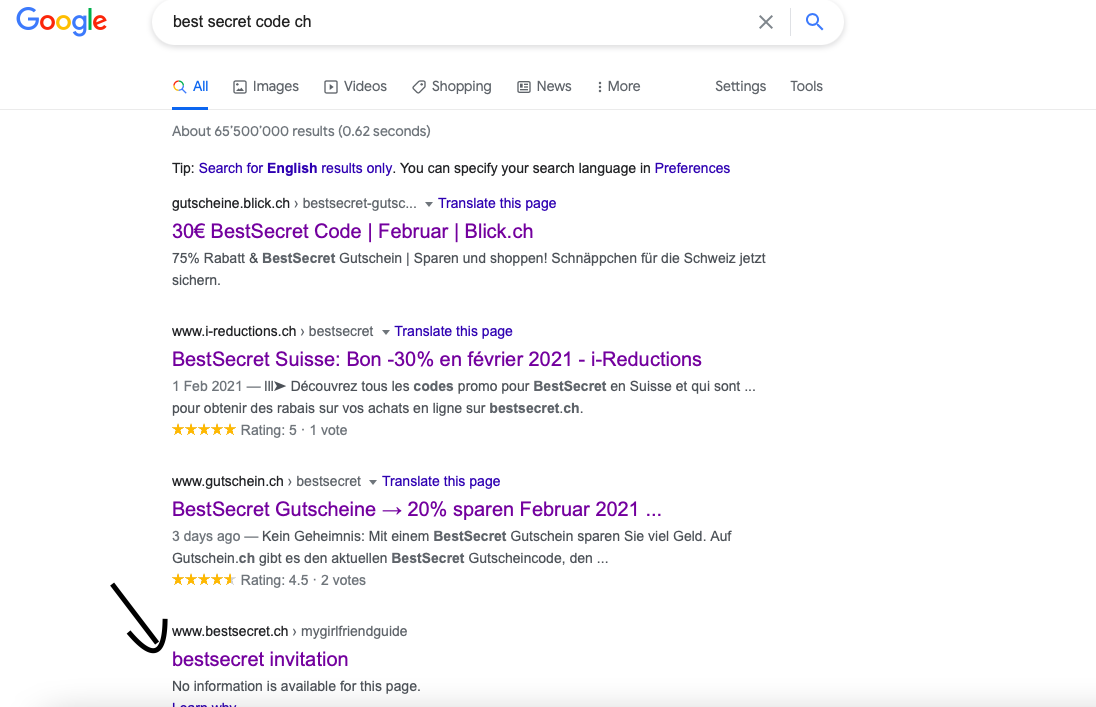
Task: Click 'Translate this page' for gutschein.ch
Action: tap(441, 482)
